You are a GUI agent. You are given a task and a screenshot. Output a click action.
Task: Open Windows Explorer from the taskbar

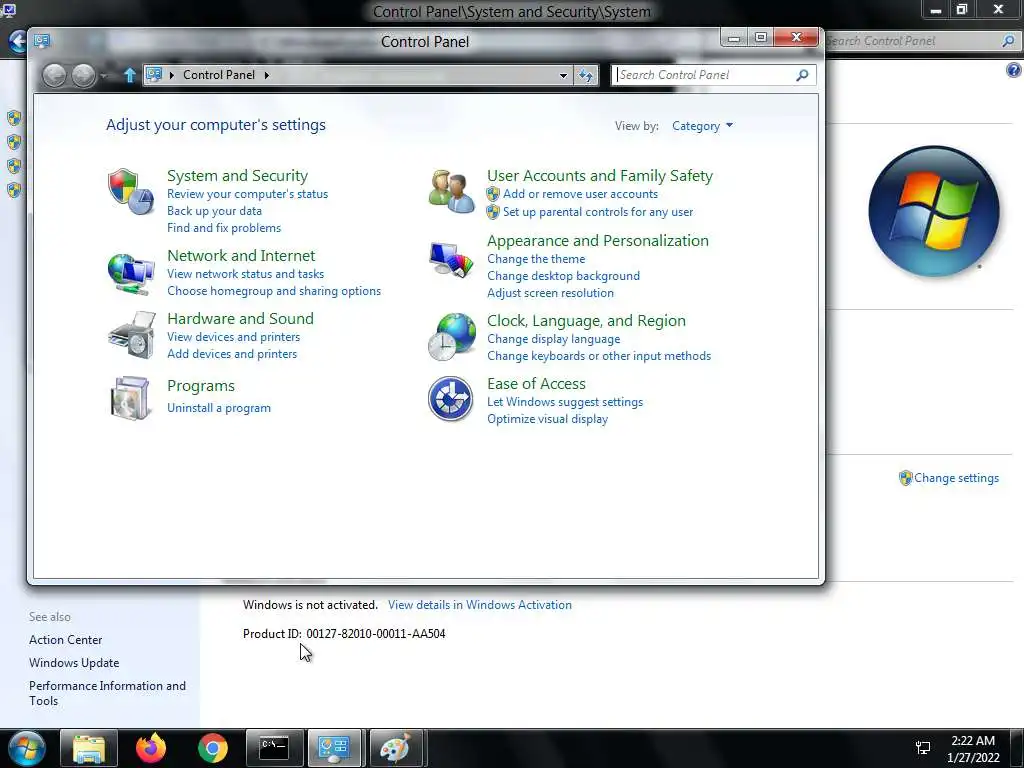[89, 748]
